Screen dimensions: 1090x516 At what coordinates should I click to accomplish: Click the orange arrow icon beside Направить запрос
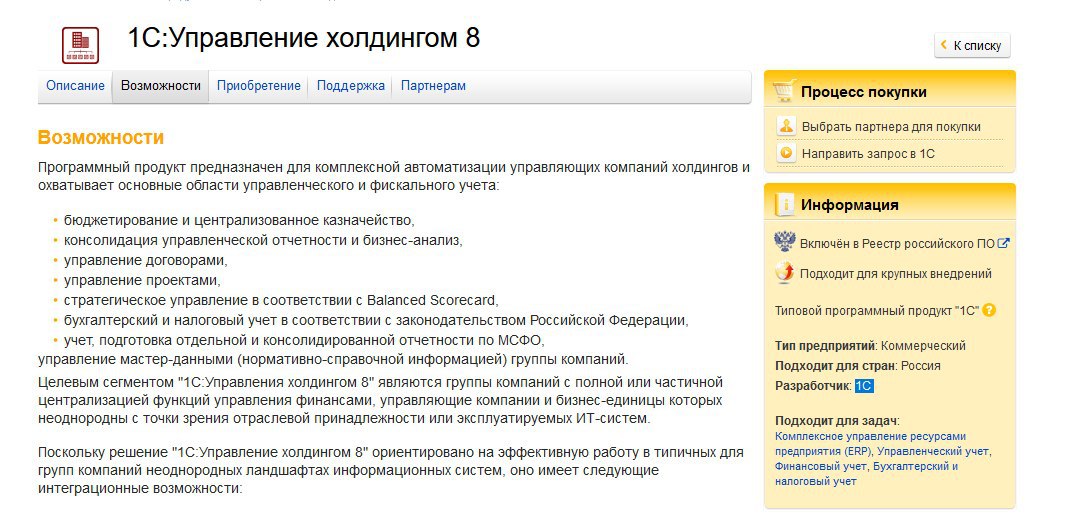tap(786, 153)
